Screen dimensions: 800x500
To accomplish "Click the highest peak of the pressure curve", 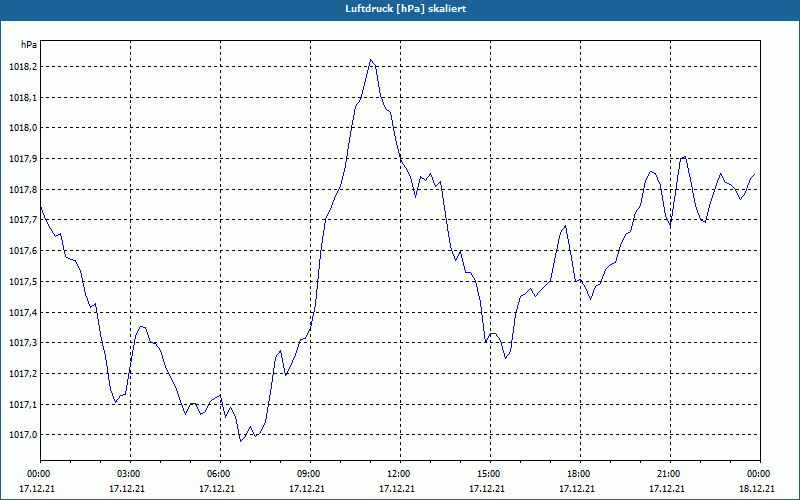I will coord(371,60).
